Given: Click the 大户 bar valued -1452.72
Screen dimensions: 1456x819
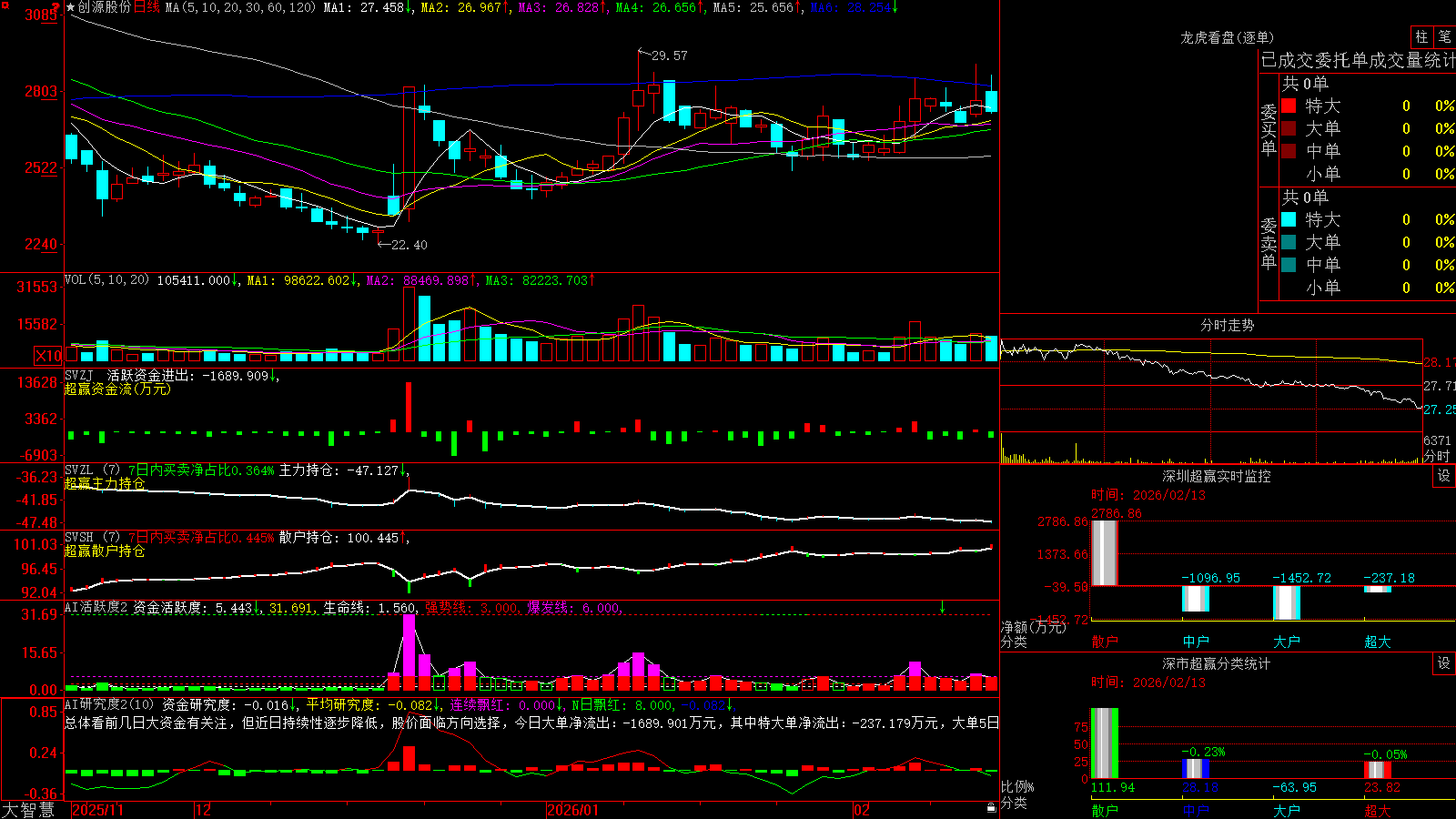Looking at the screenshot, I should [1287, 602].
